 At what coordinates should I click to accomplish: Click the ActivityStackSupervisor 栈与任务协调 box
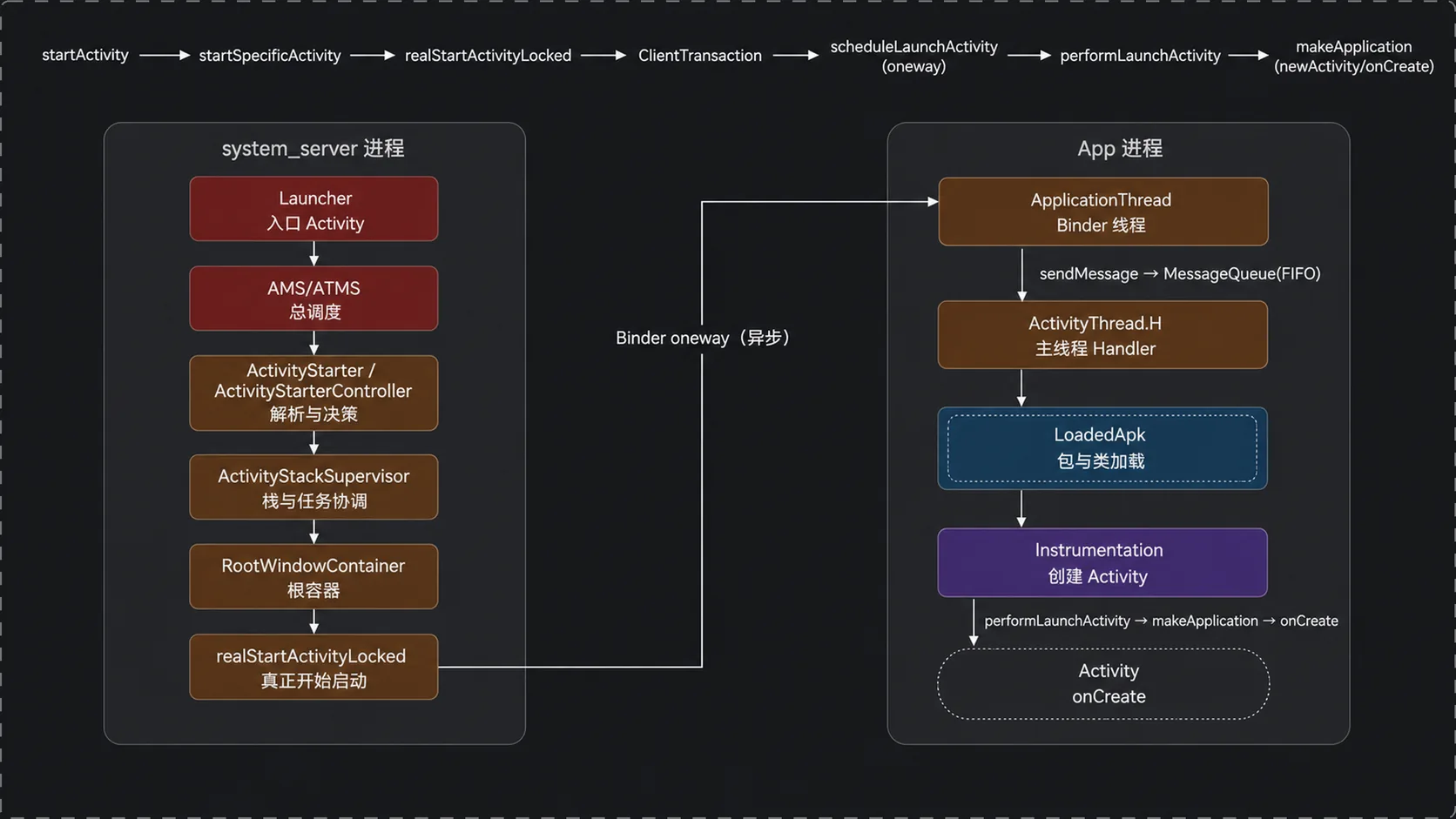point(314,487)
